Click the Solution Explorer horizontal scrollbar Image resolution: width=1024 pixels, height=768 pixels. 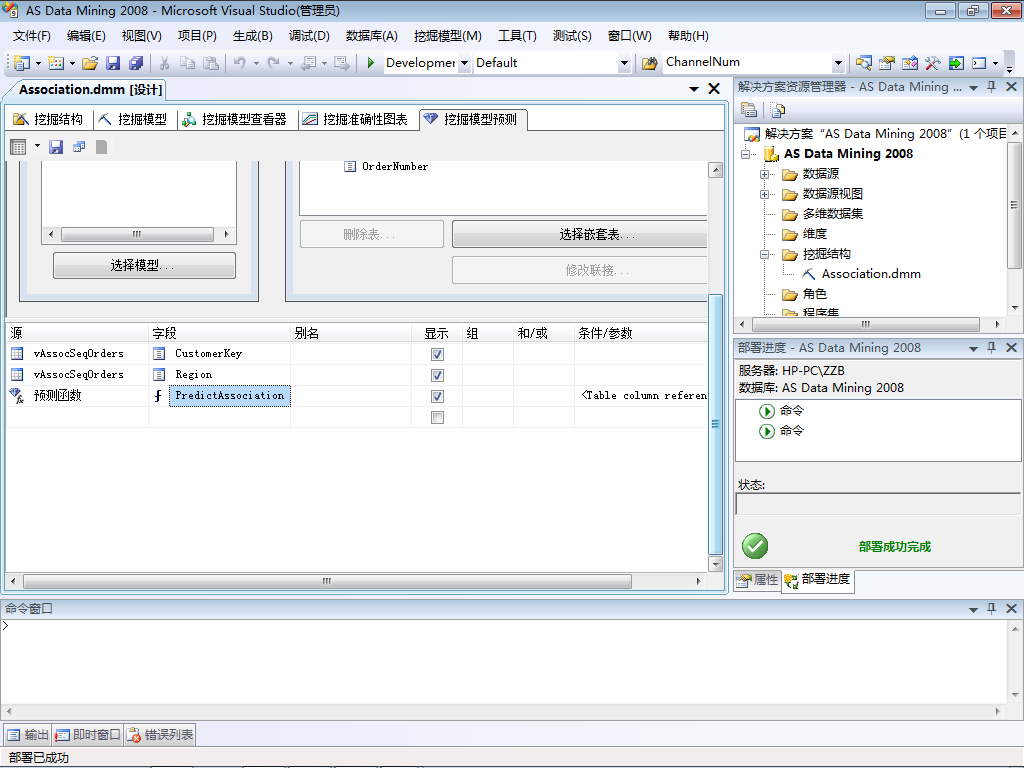point(866,324)
